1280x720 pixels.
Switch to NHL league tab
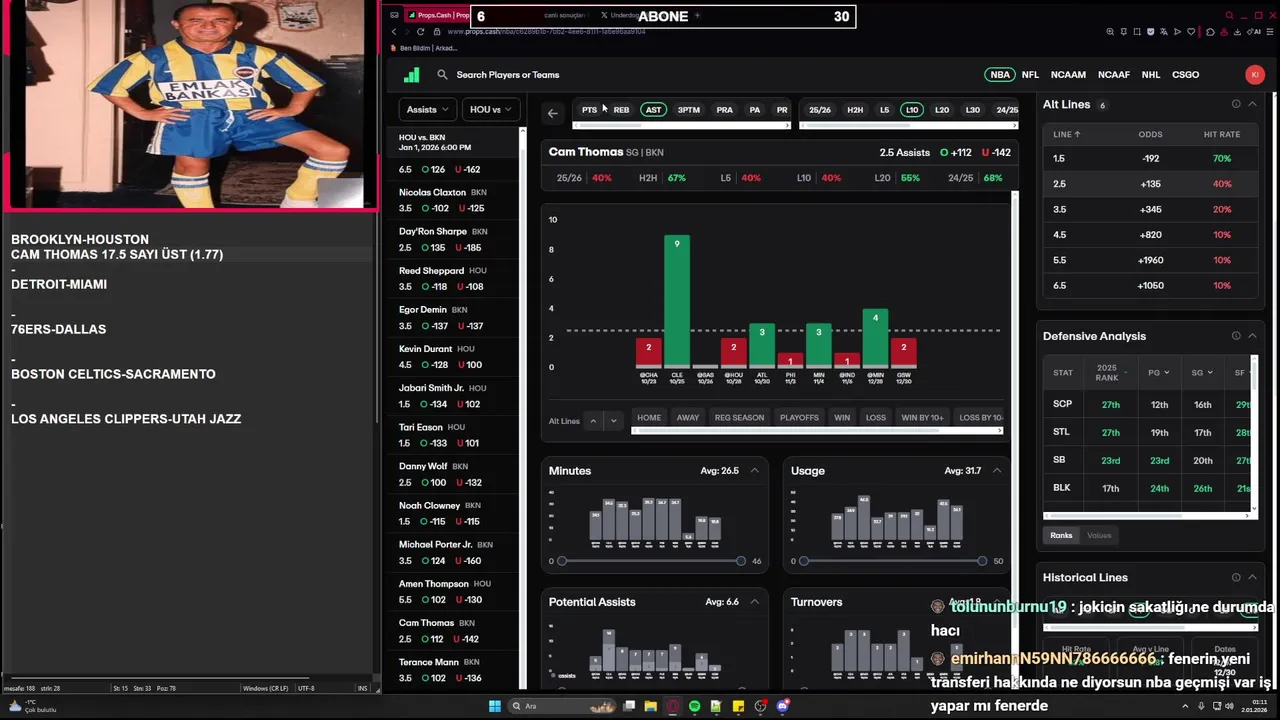tap(1151, 75)
